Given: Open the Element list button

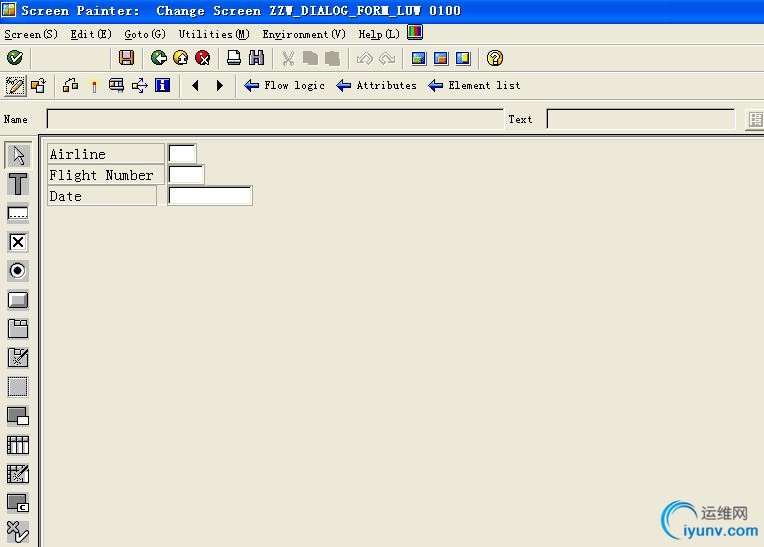Looking at the screenshot, I should (474, 86).
